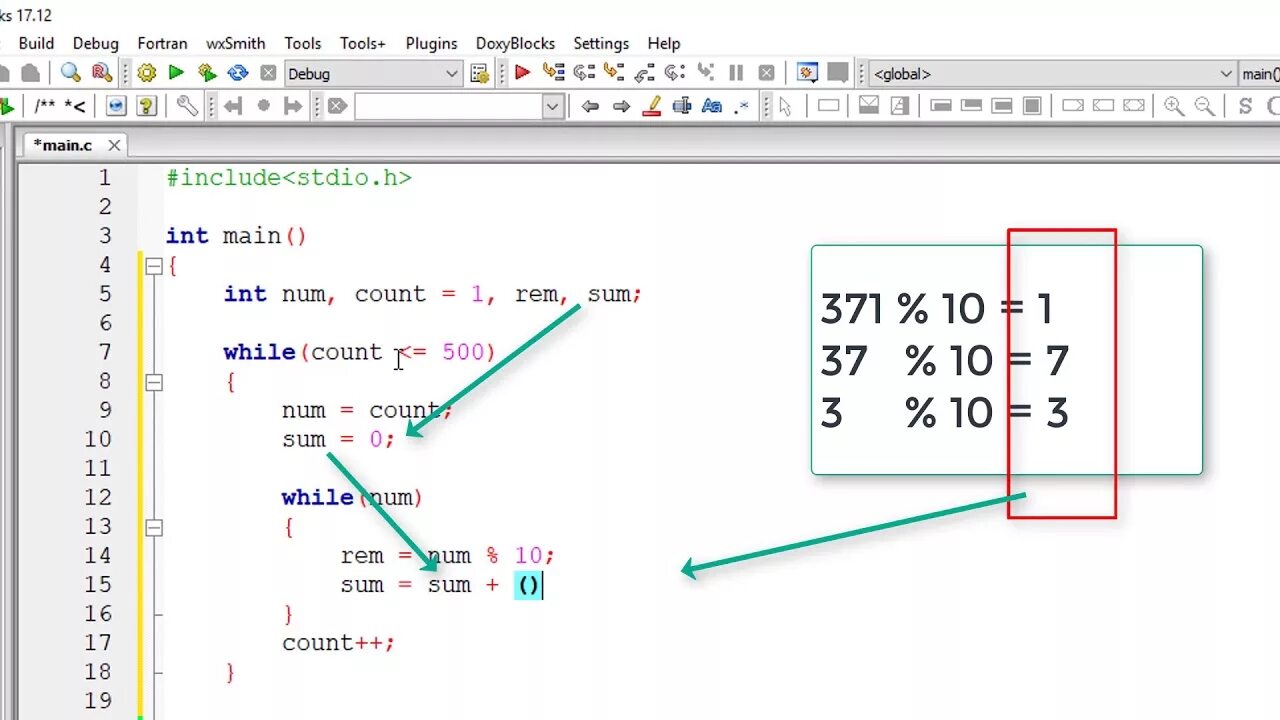Open the Debugging windows icon
Image resolution: width=1280 pixels, height=720 pixels.
807,73
